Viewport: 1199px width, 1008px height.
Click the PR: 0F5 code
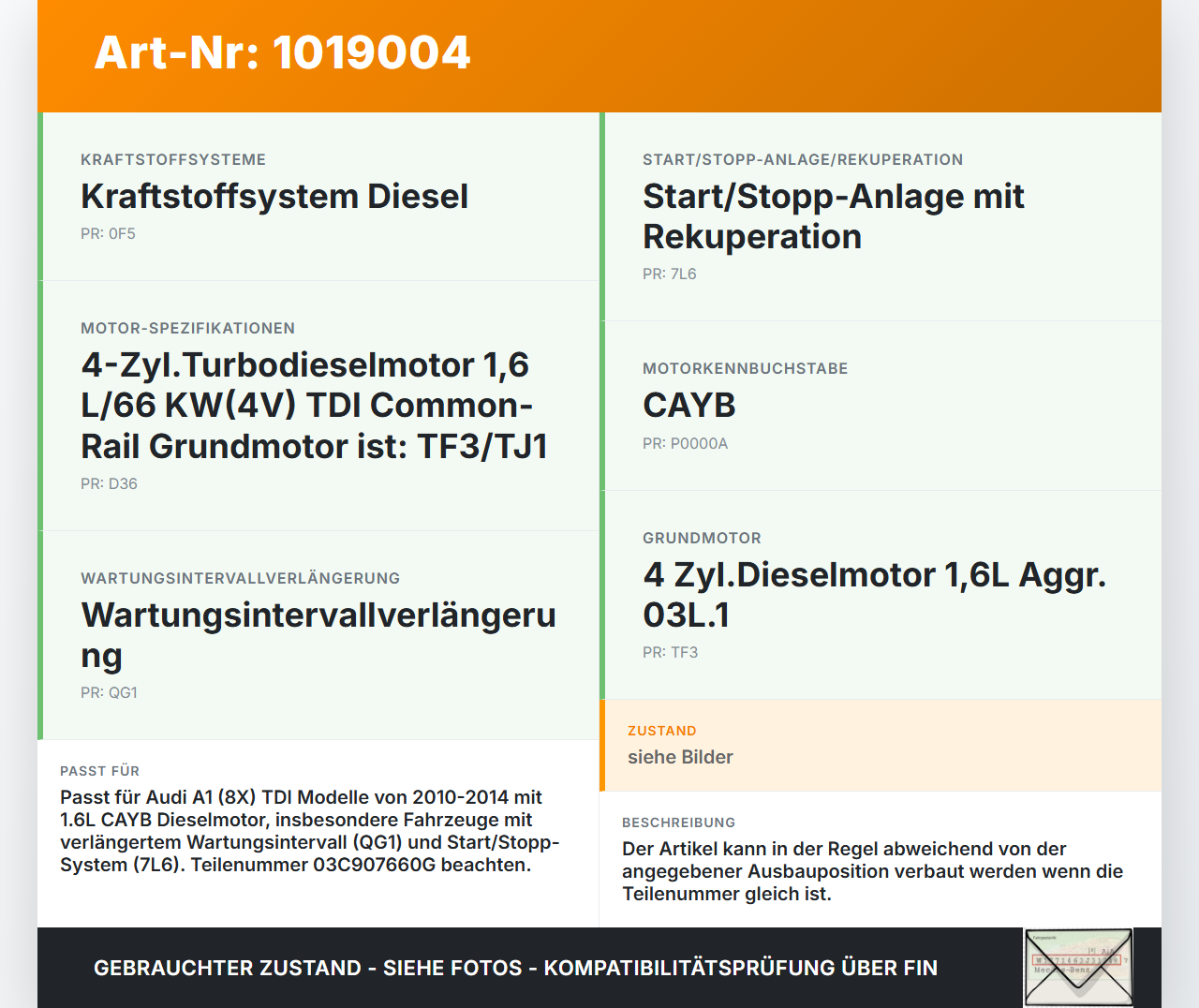tap(108, 233)
